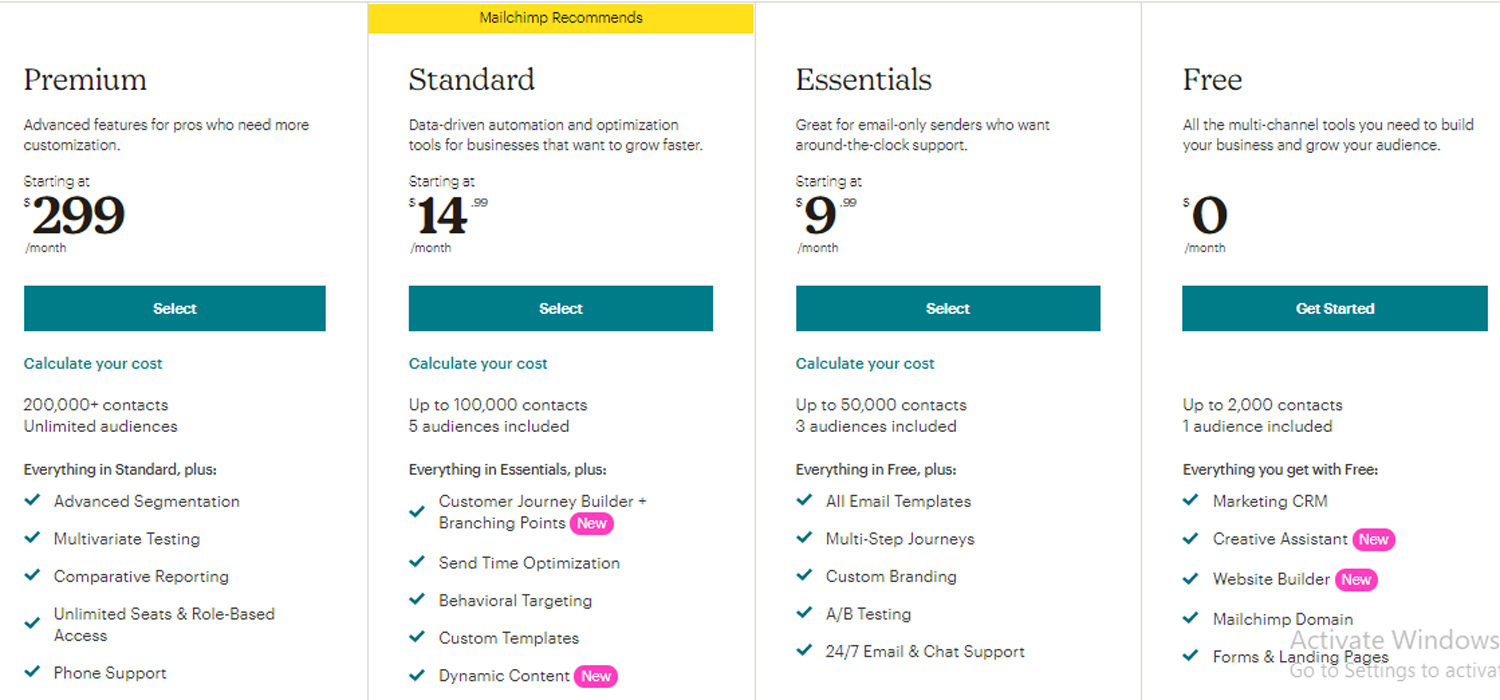The image size is (1500, 700).
Task: Click the yellow Mailchimp Recommends banner
Action: [560, 18]
